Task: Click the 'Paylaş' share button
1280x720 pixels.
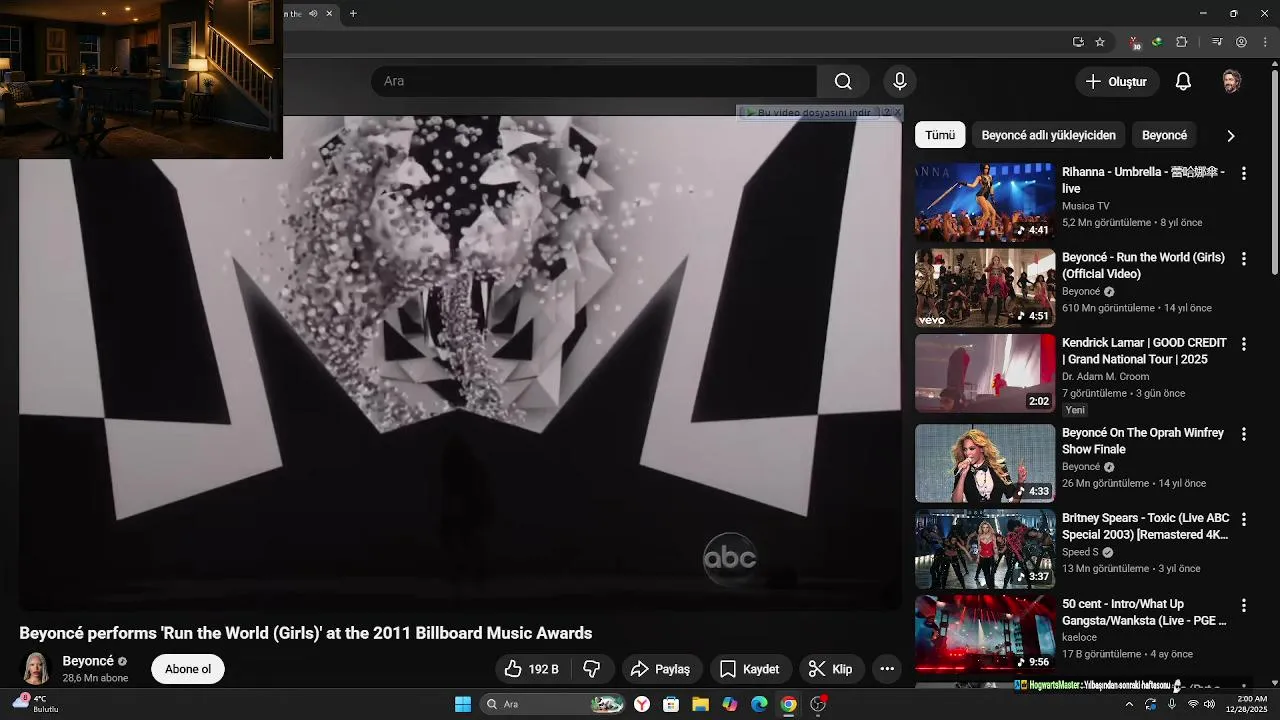Action: [x=662, y=669]
